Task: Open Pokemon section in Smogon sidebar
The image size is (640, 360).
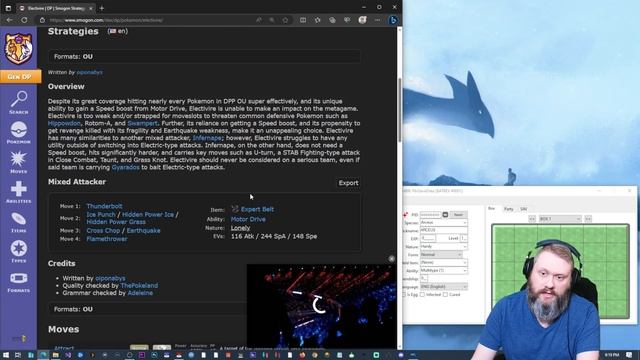Action: 19,132
